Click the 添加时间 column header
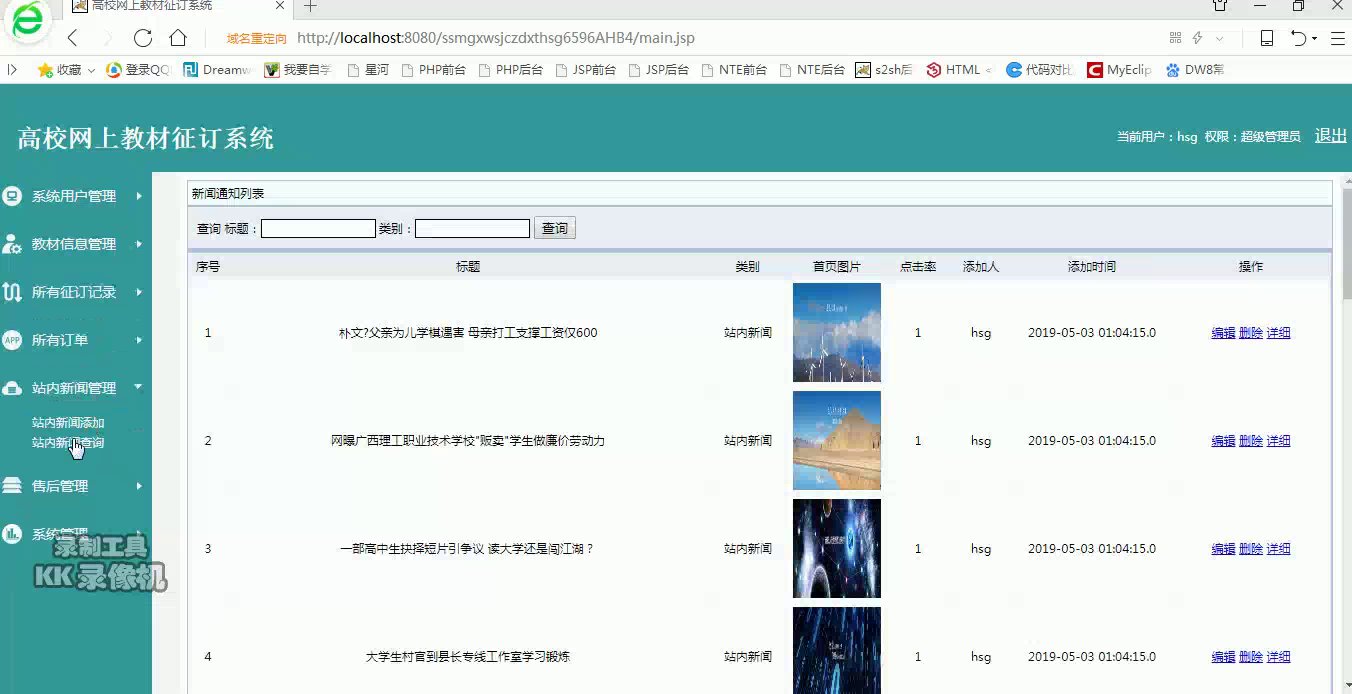Image resolution: width=1352 pixels, height=694 pixels. click(x=1092, y=267)
